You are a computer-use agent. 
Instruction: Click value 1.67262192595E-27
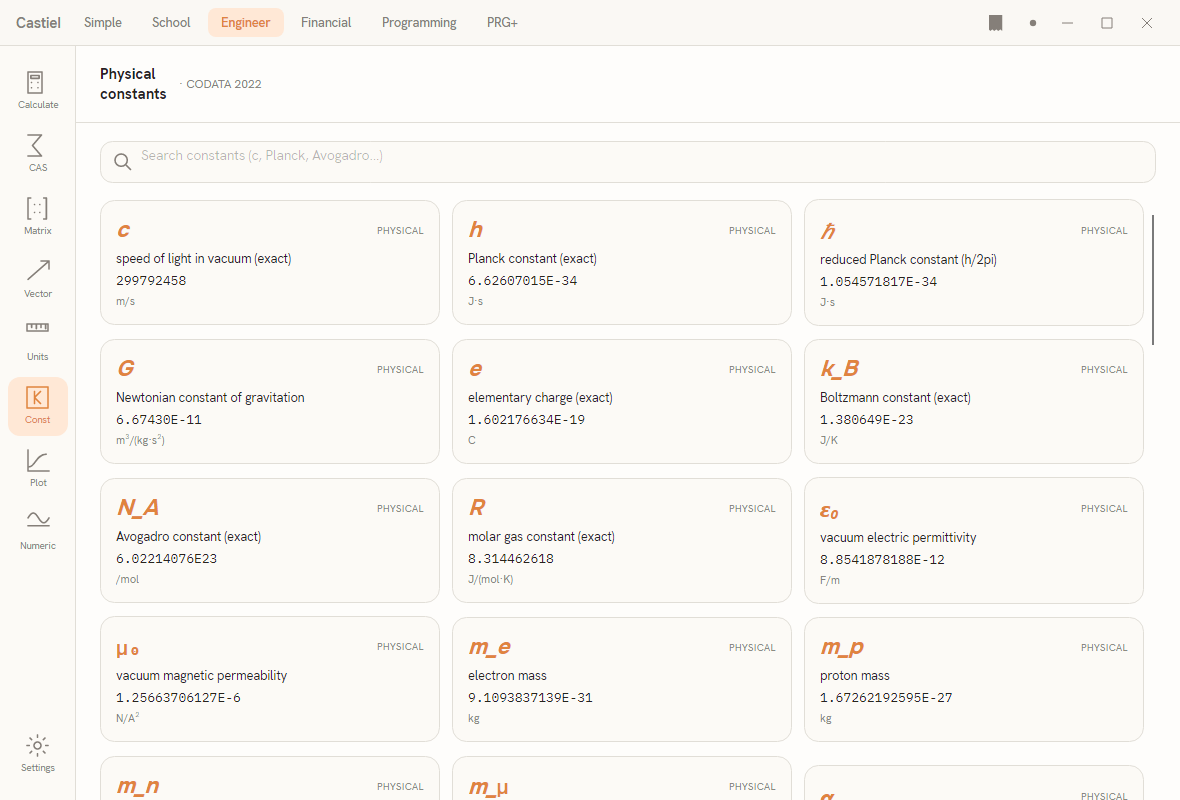(886, 698)
